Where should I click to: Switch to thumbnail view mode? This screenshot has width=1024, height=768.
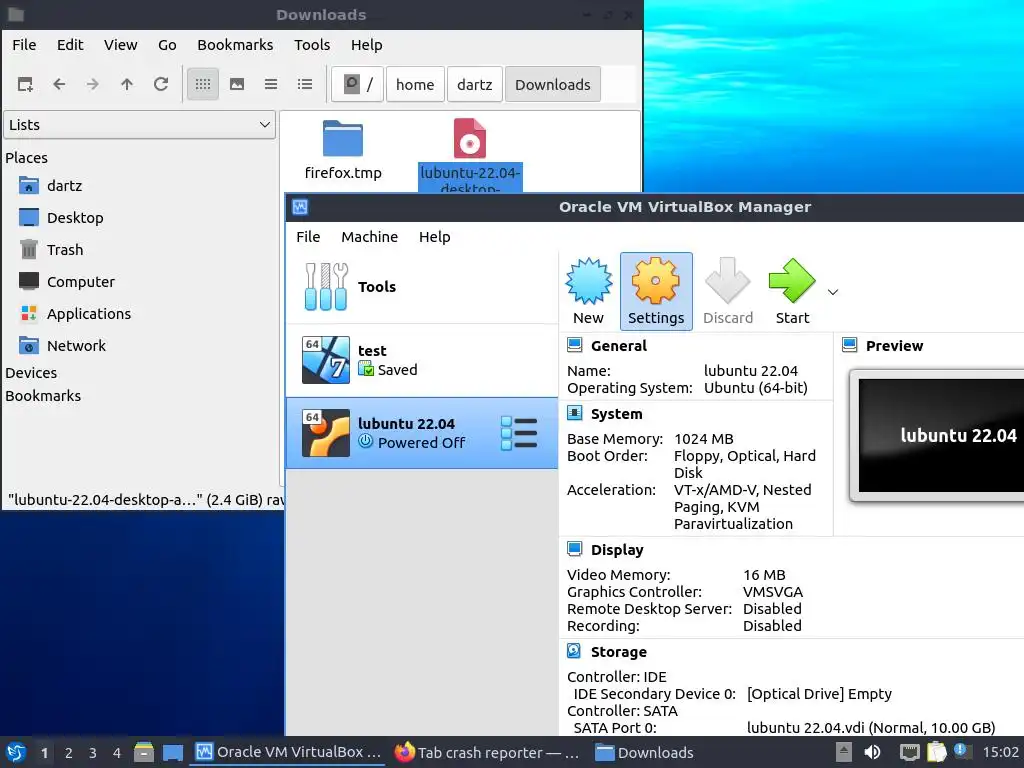click(237, 84)
